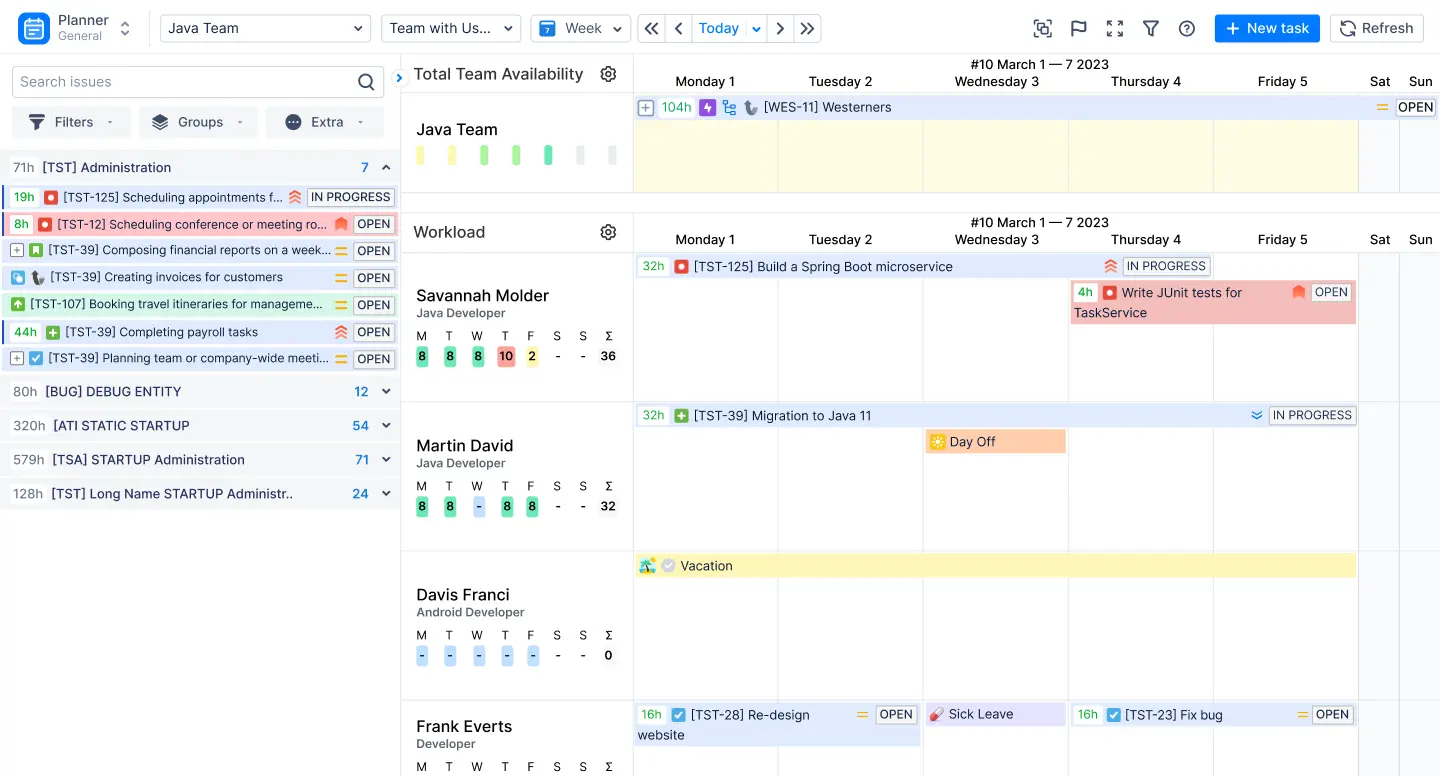The width and height of the screenshot is (1440, 776).
Task: Collapse the TST Administration group
Action: click(386, 168)
